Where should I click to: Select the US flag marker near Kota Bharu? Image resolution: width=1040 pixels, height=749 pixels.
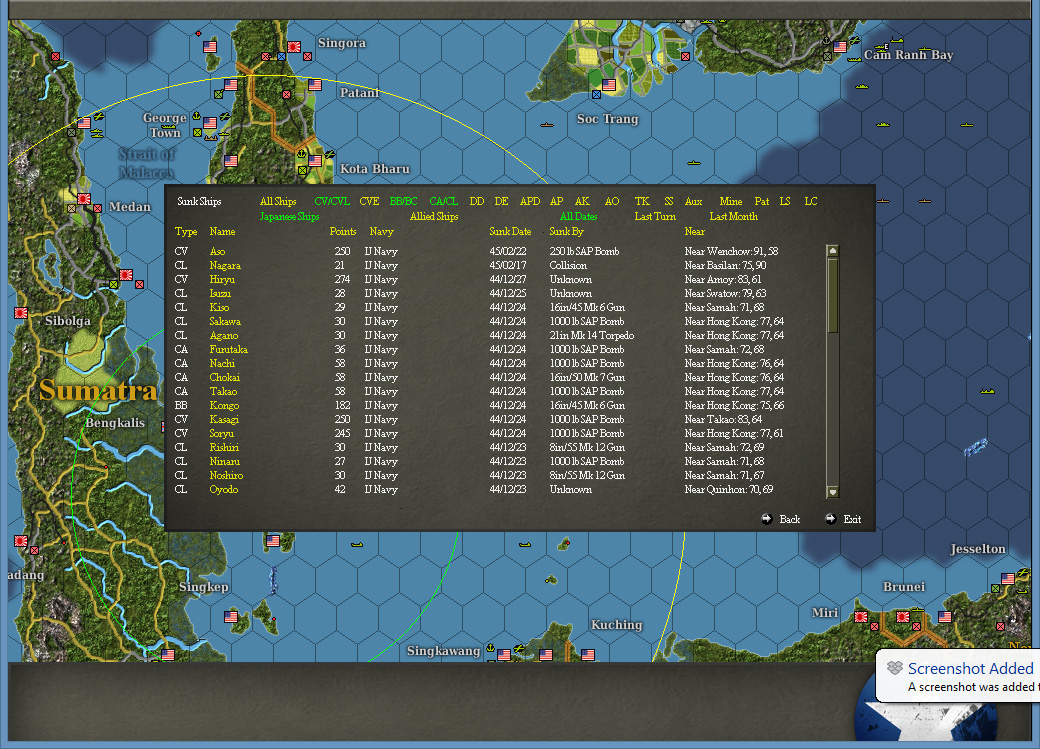(314, 160)
